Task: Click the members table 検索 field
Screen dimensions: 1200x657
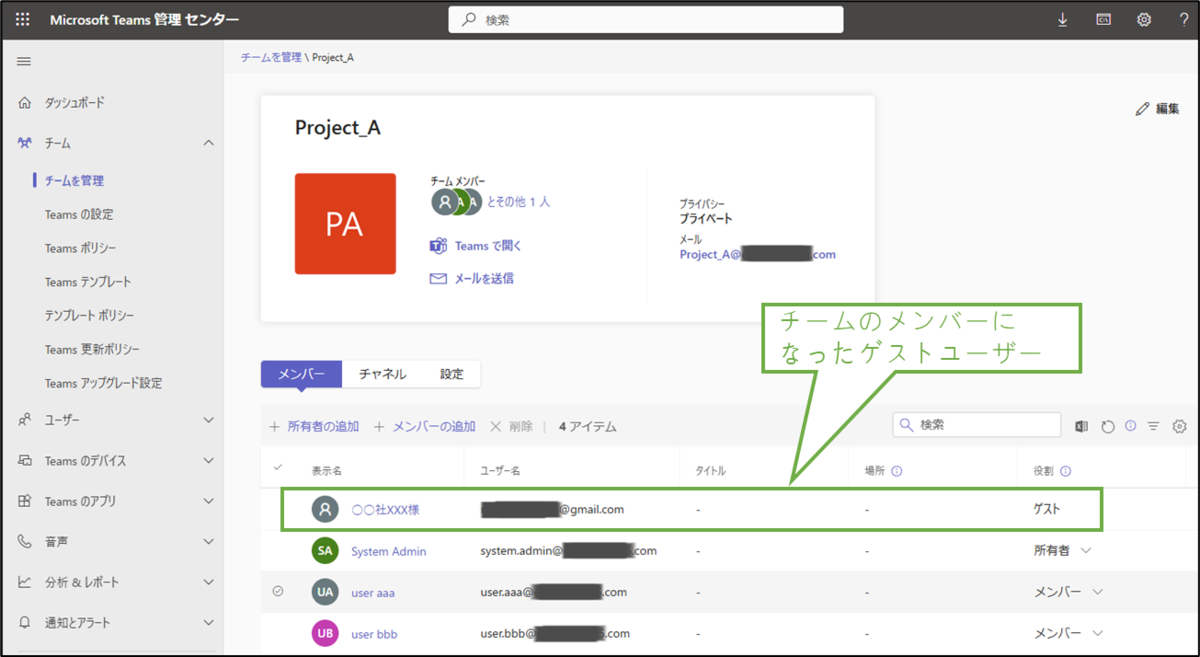Action: click(977, 425)
